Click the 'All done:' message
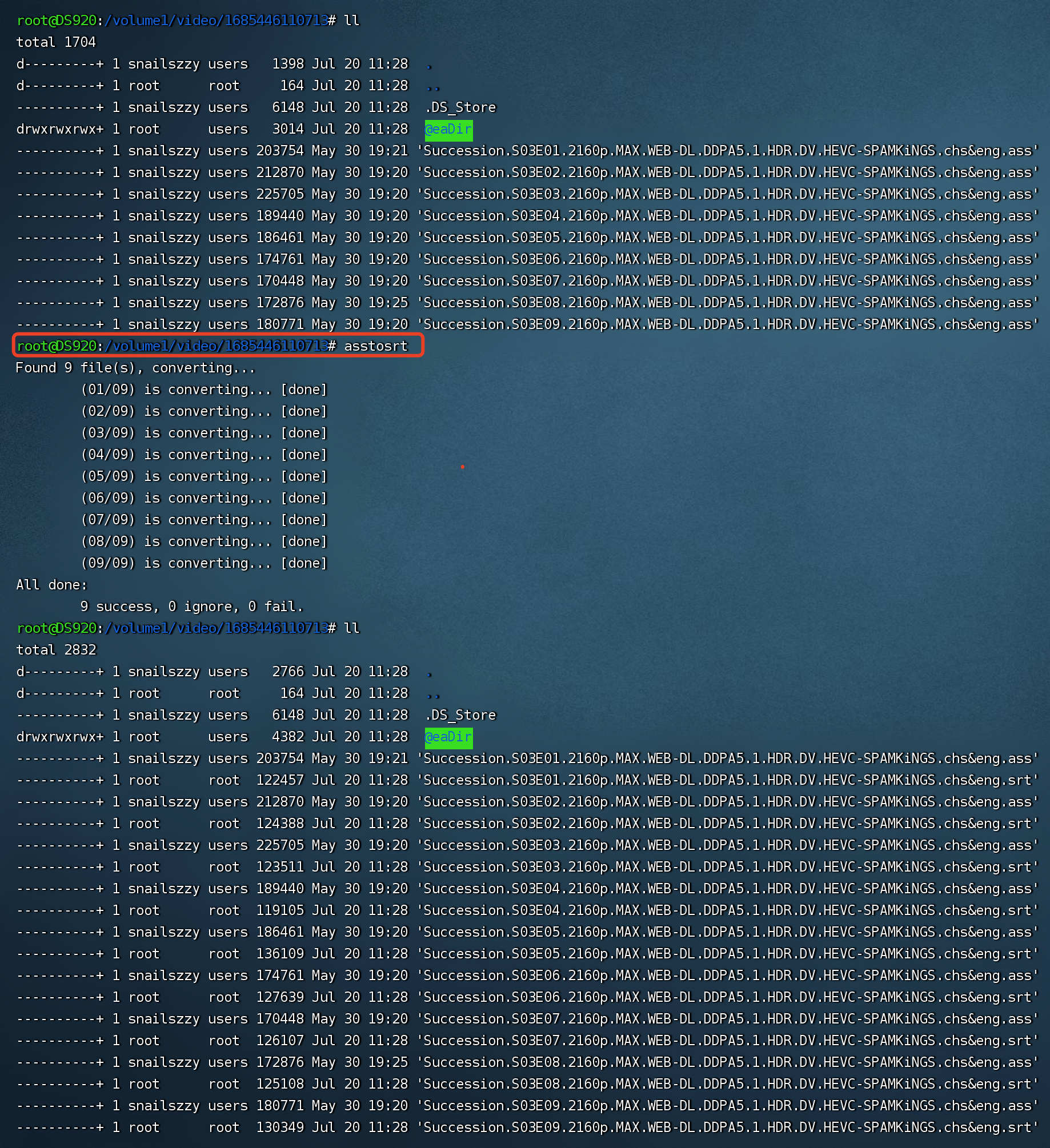This screenshot has width=1050, height=1148. [51, 585]
